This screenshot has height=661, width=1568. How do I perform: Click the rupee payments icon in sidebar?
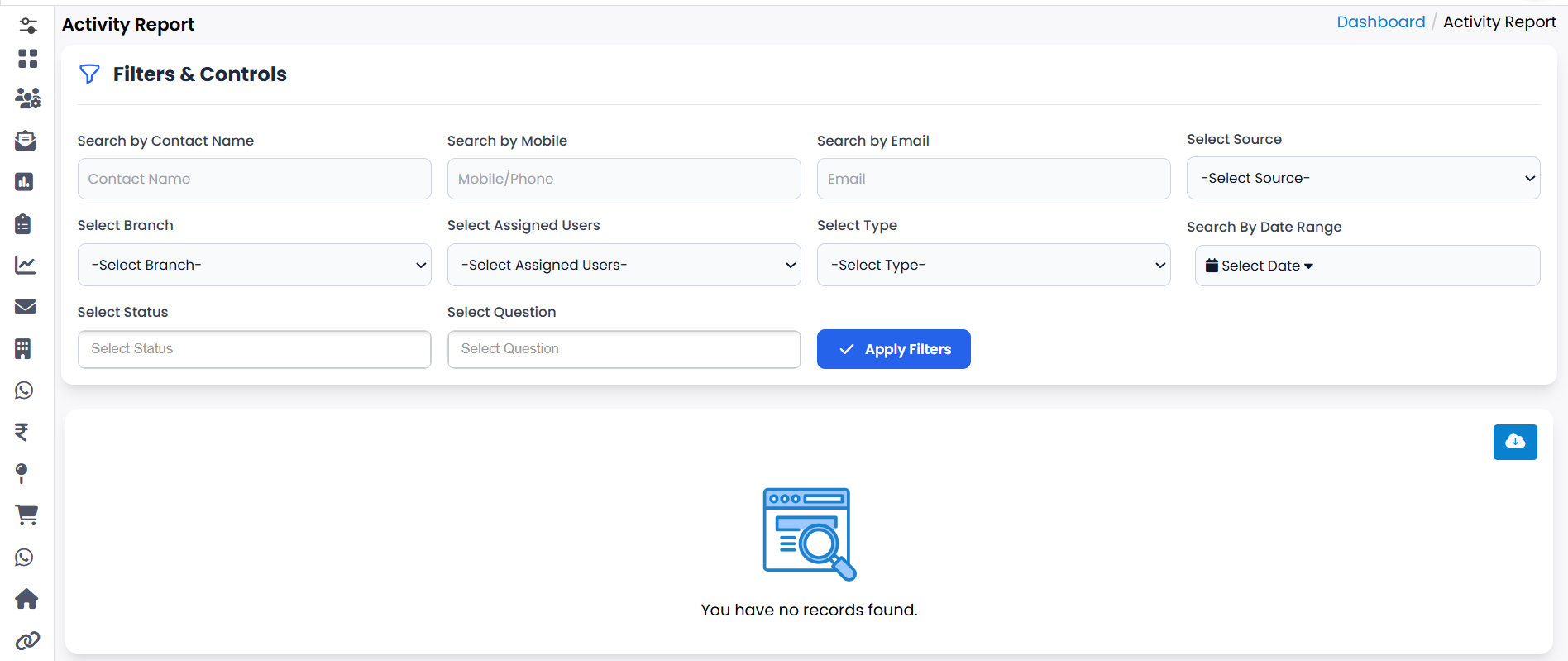[x=22, y=432]
